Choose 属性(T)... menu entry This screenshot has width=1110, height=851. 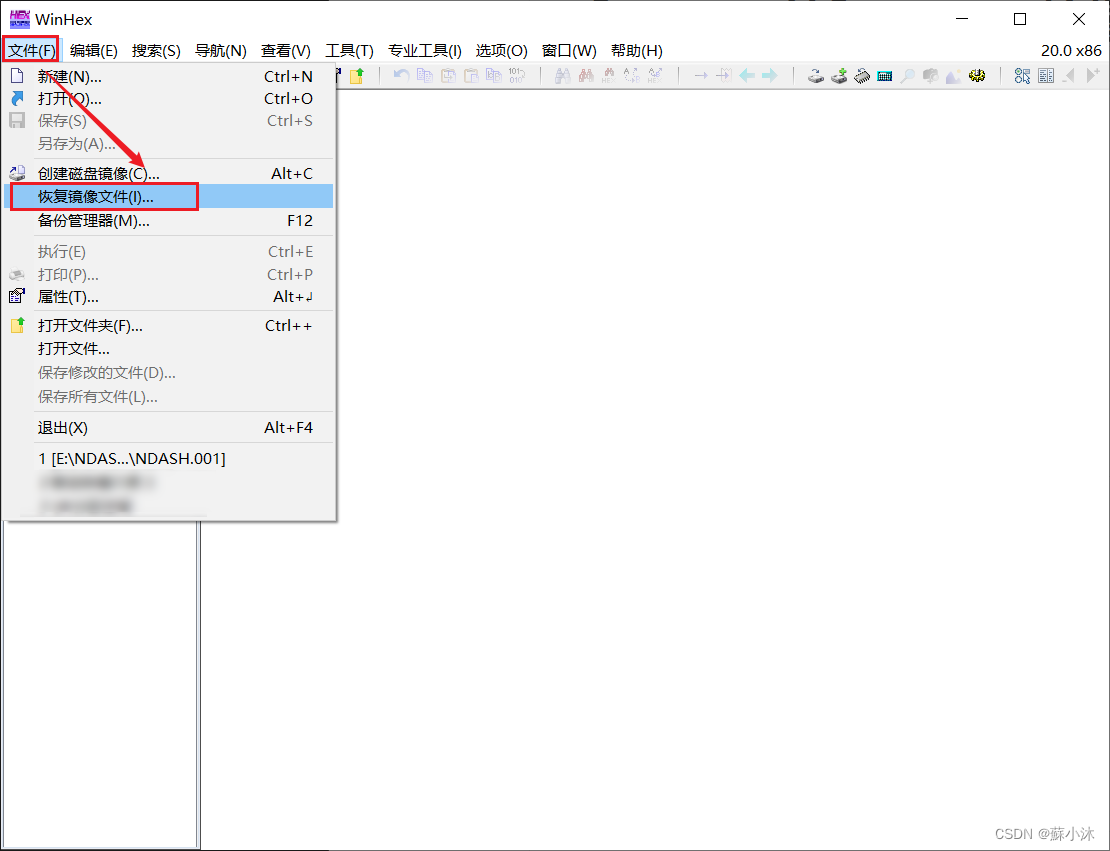pos(168,297)
